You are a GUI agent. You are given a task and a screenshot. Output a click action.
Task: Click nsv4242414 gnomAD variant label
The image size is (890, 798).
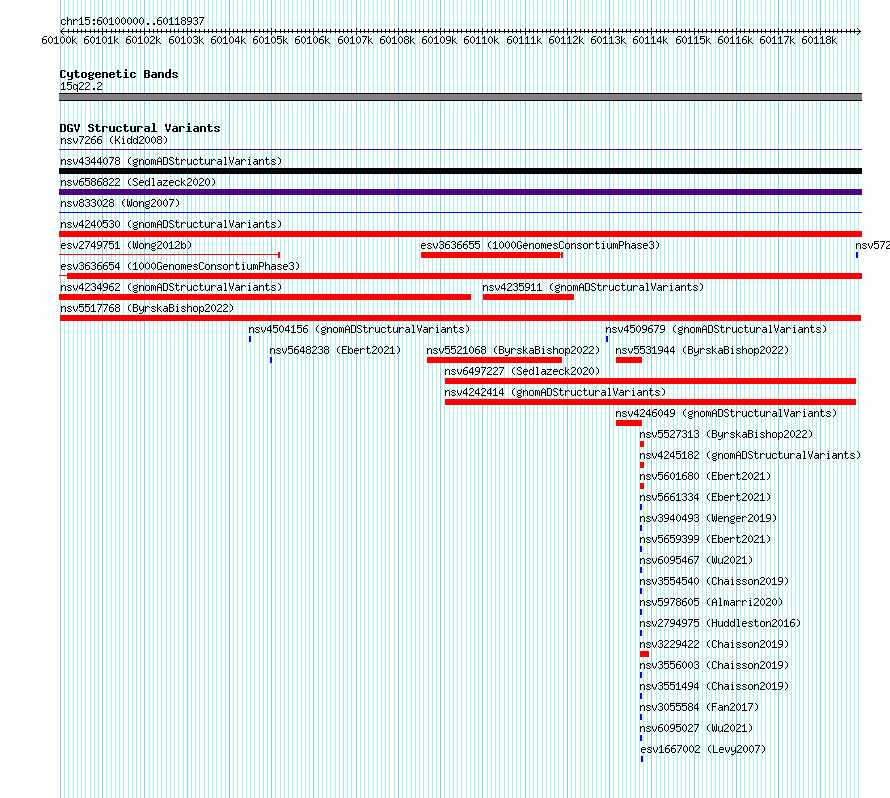(555, 392)
